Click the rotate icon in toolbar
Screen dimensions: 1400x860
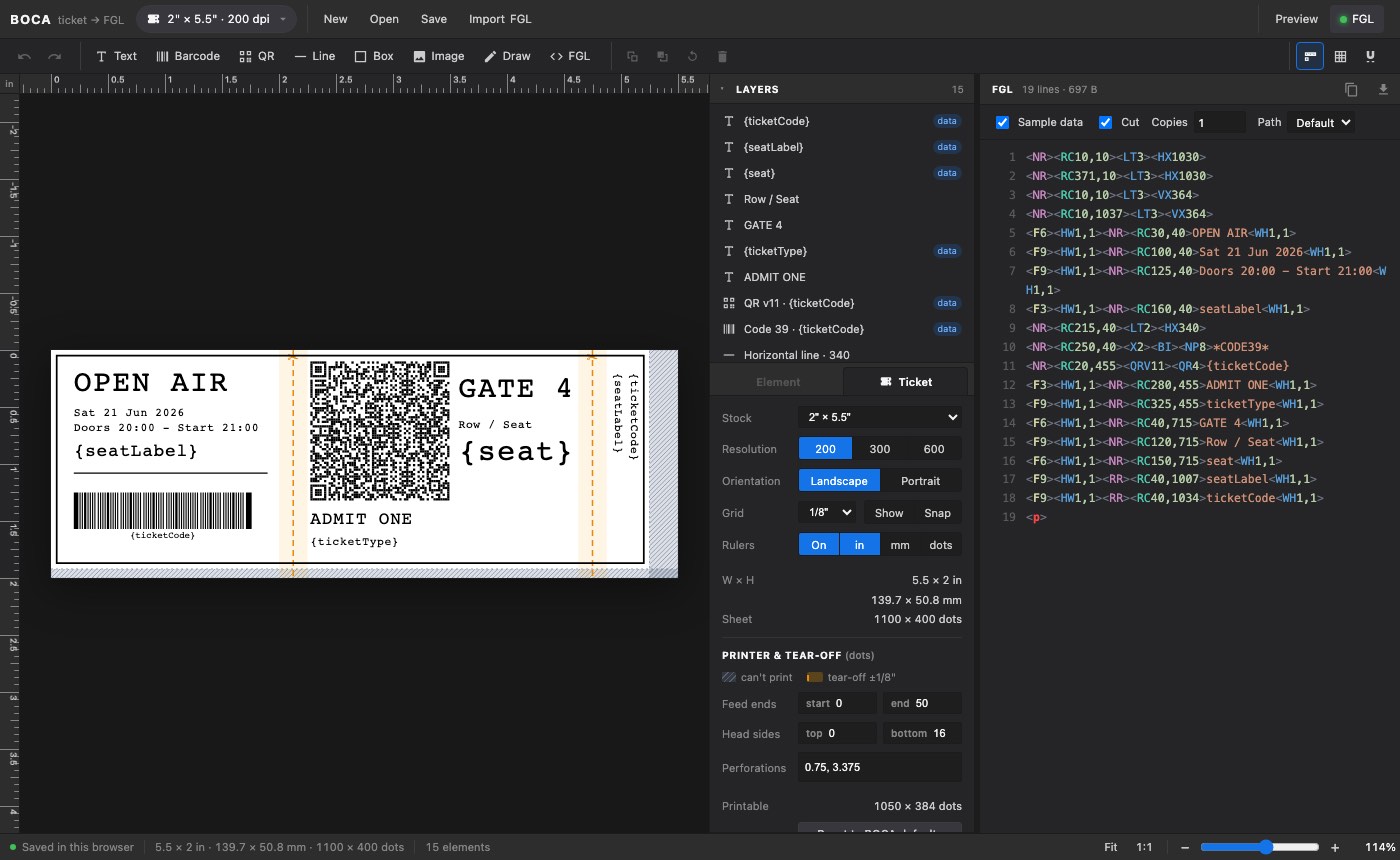point(692,57)
